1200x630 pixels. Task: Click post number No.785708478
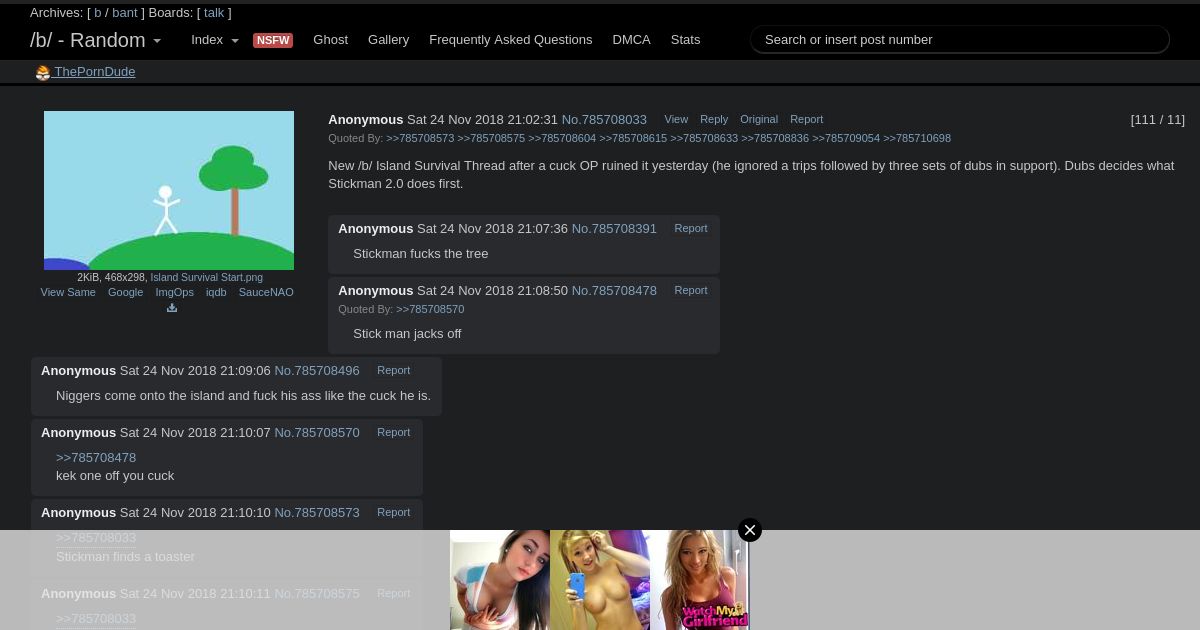coord(614,291)
